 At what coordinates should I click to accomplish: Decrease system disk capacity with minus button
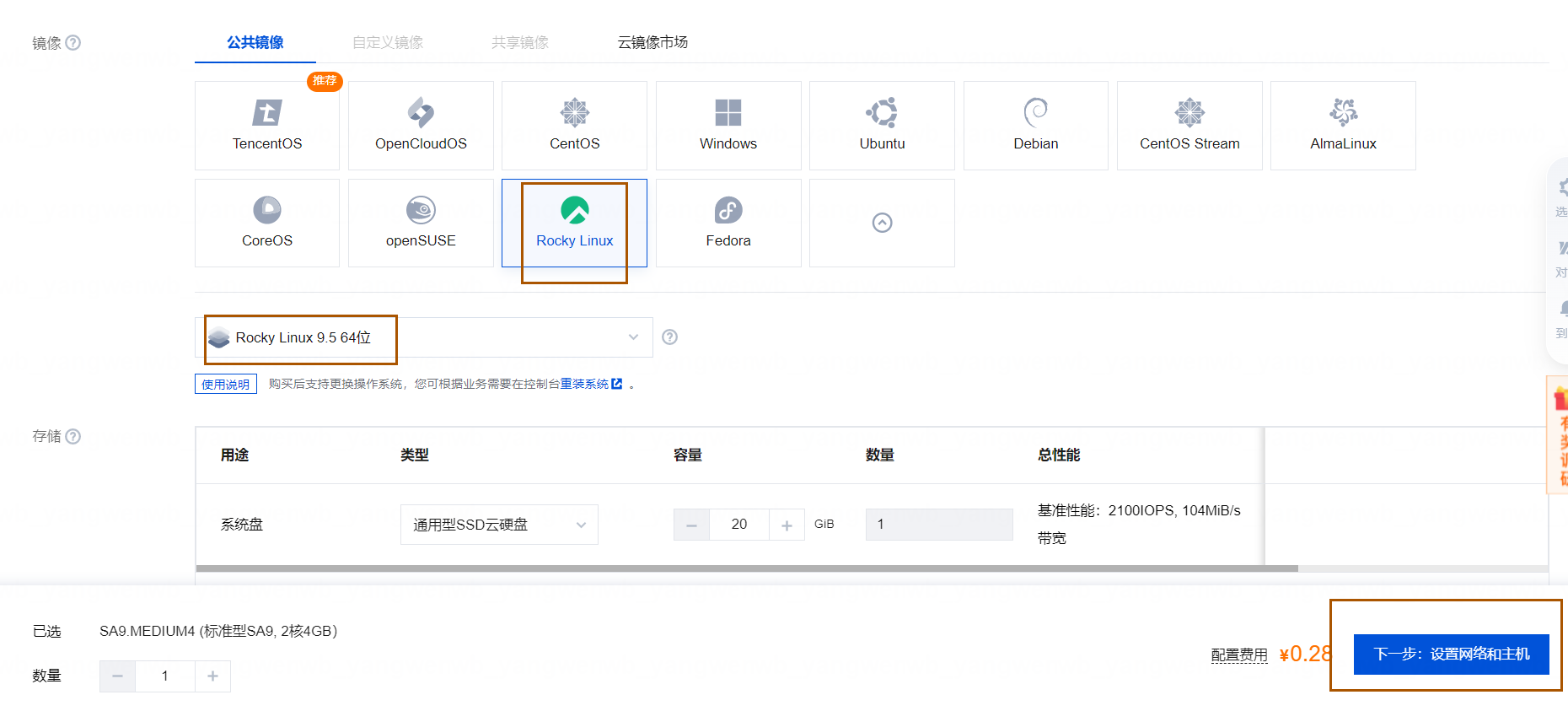[691, 525]
